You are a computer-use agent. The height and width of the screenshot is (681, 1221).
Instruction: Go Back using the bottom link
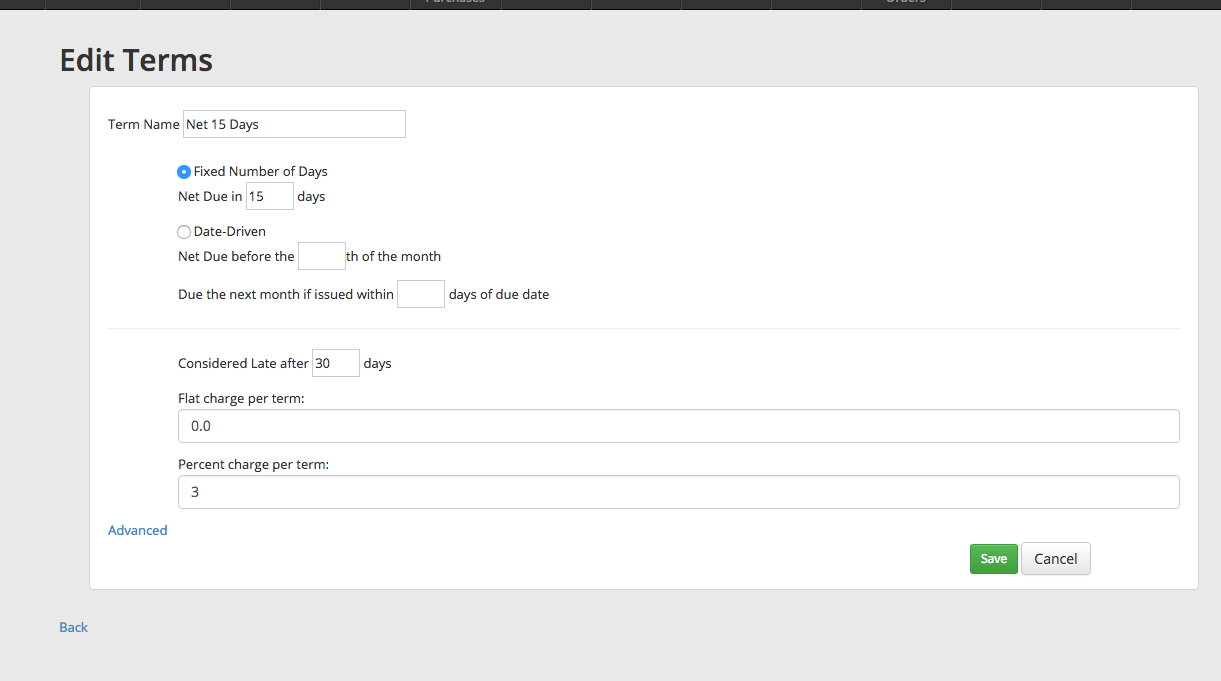(x=74, y=627)
